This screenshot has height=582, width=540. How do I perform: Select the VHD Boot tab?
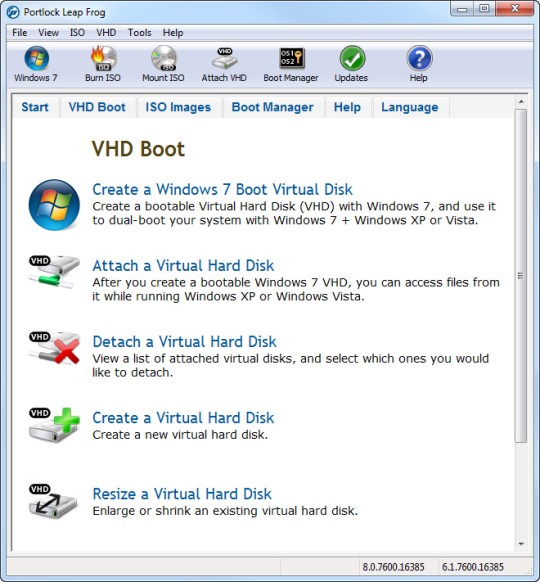coord(97,107)
